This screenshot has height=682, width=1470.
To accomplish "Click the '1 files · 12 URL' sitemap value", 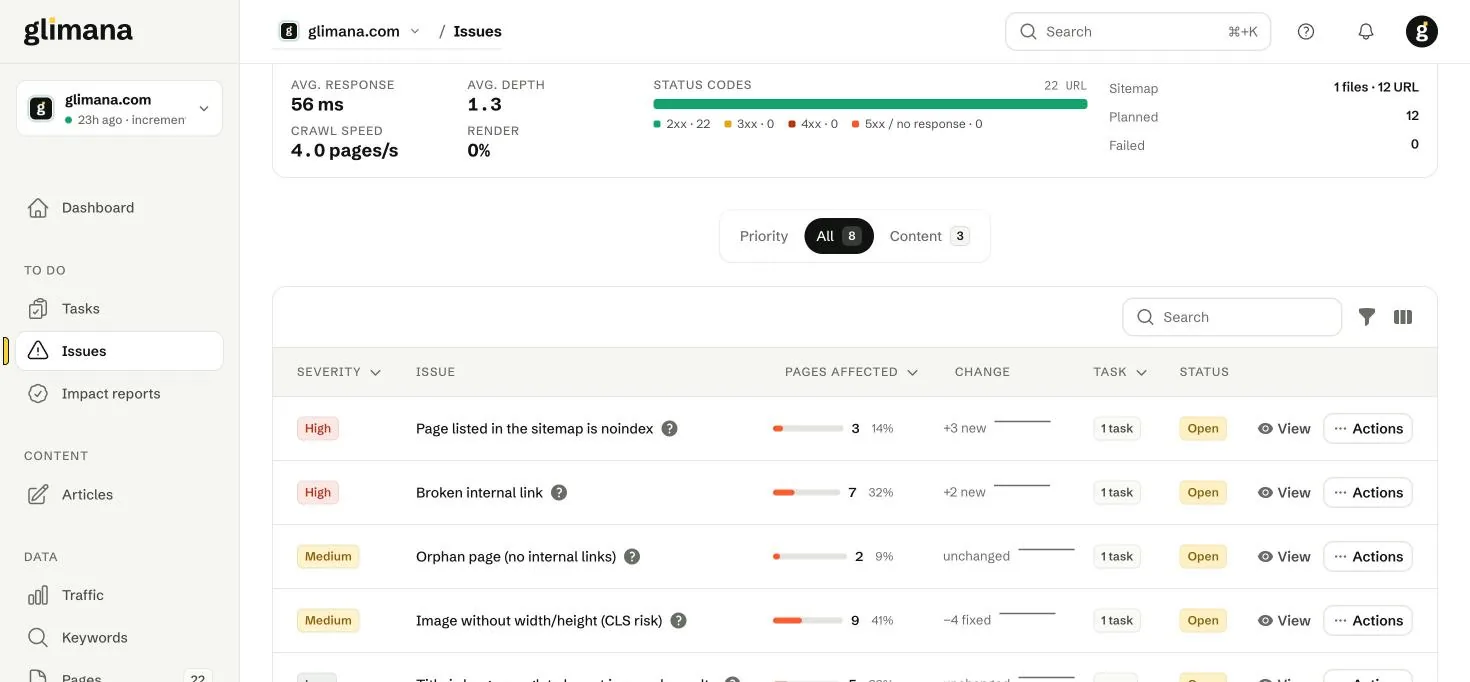I will pos(1376,88).
